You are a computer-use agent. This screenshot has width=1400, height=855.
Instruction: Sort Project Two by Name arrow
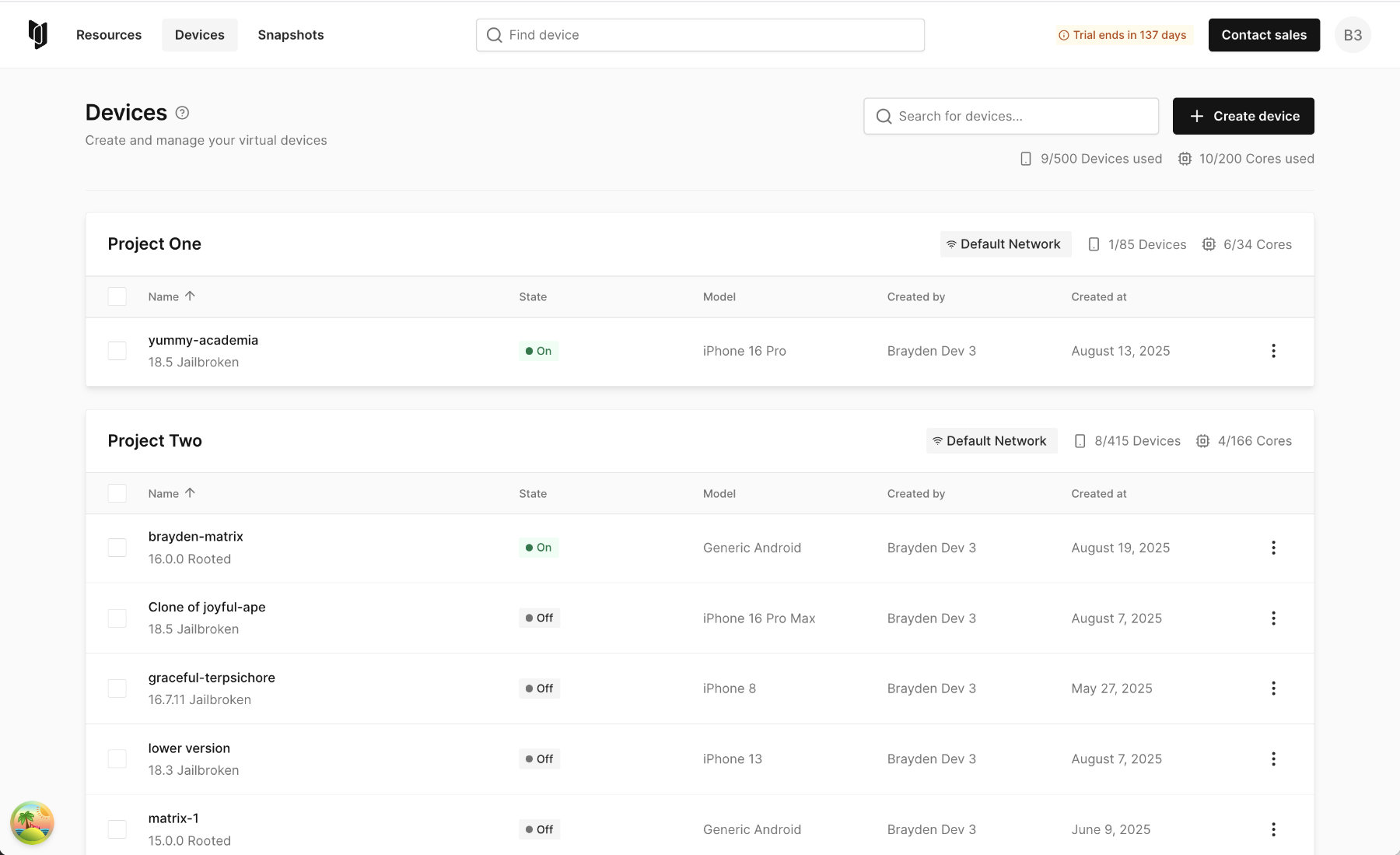(190, 493)
